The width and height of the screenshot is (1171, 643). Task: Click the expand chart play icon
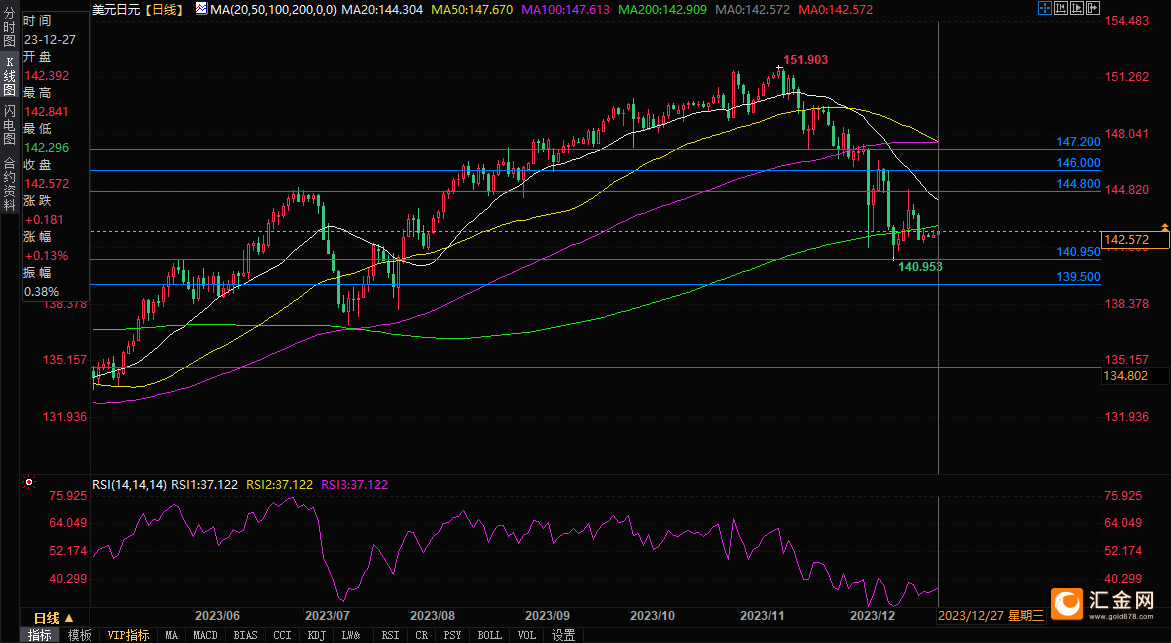point(1077,8)
